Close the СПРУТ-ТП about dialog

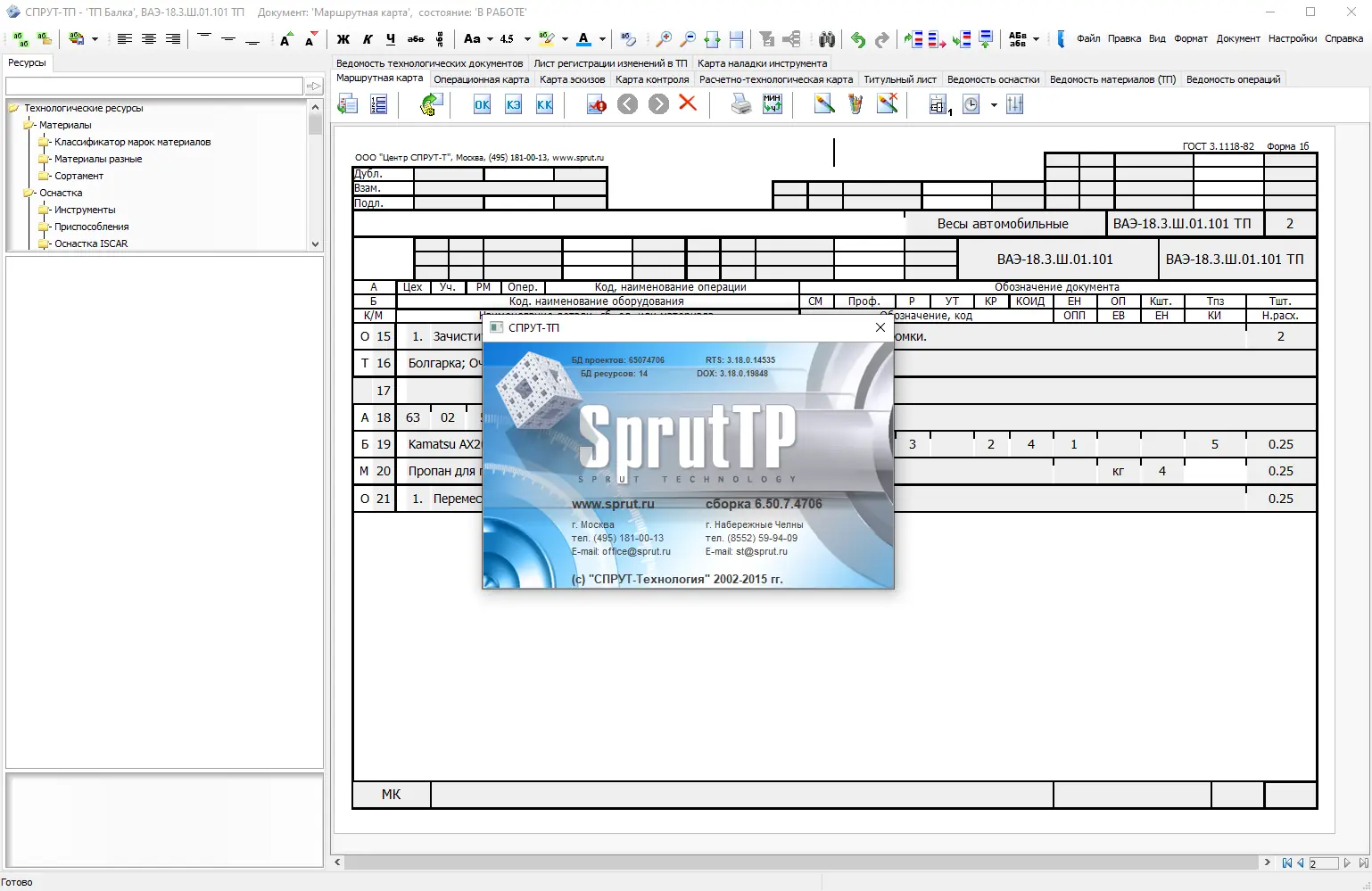880,327
